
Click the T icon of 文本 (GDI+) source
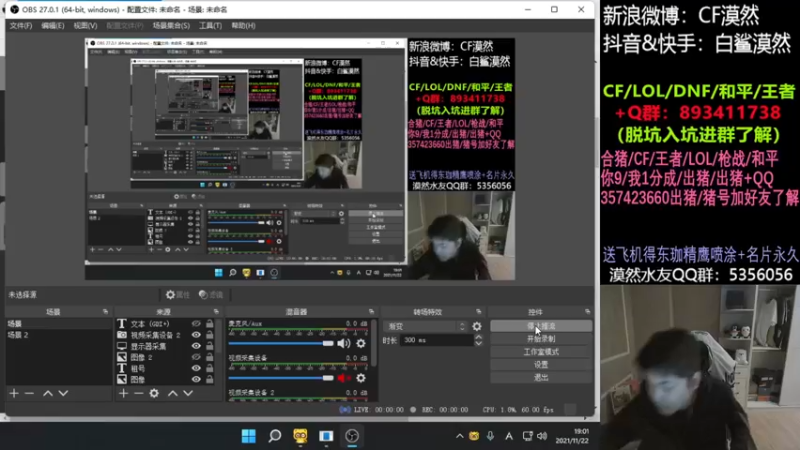[x=121, y=323]
